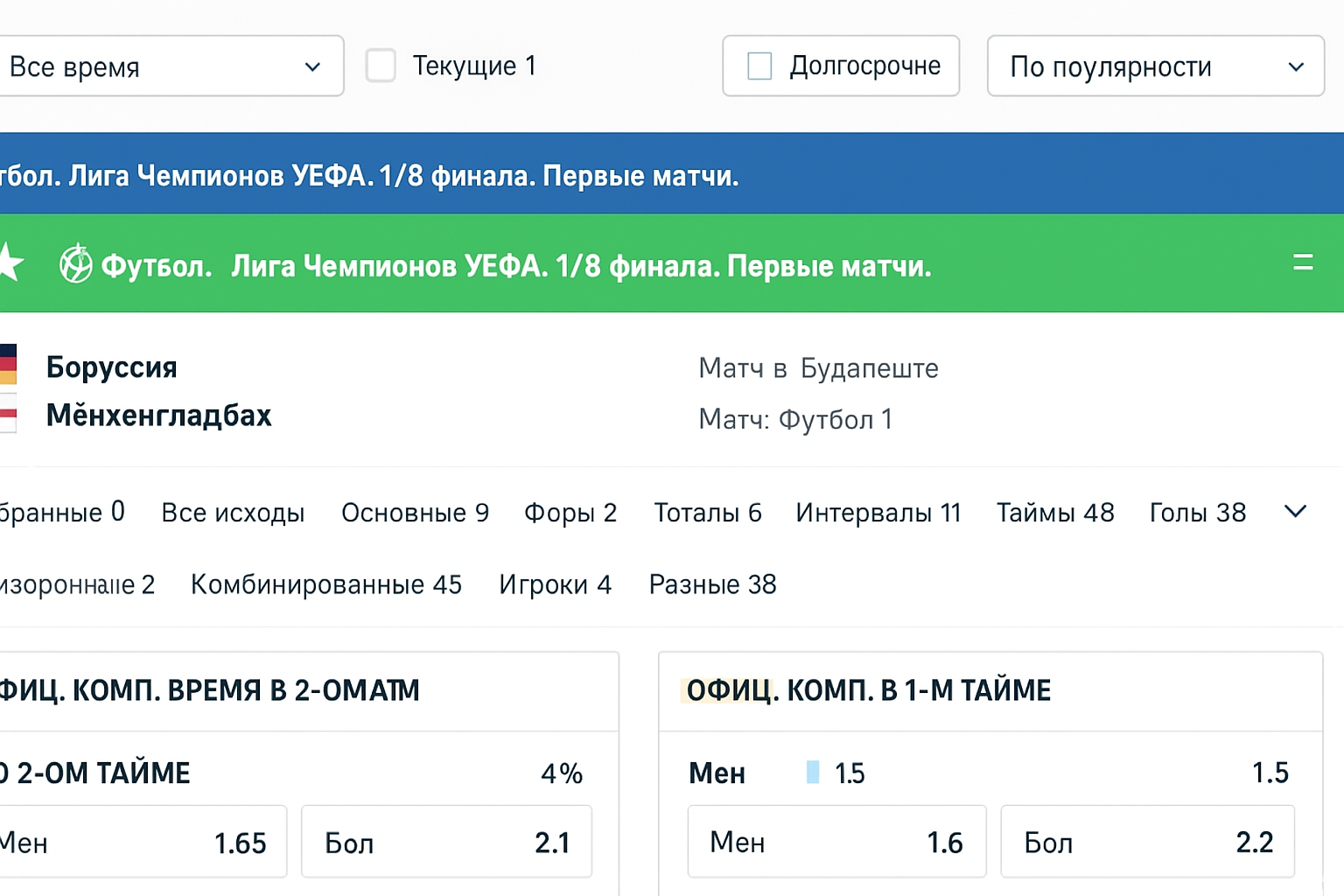Select the Таймы 48 tab

click(1055, 513)
